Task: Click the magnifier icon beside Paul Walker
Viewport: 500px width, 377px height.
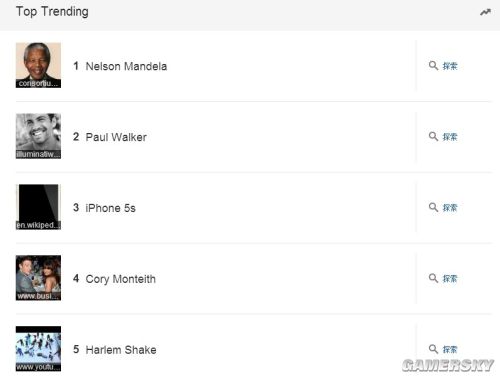Action: (x=433, y=136)
